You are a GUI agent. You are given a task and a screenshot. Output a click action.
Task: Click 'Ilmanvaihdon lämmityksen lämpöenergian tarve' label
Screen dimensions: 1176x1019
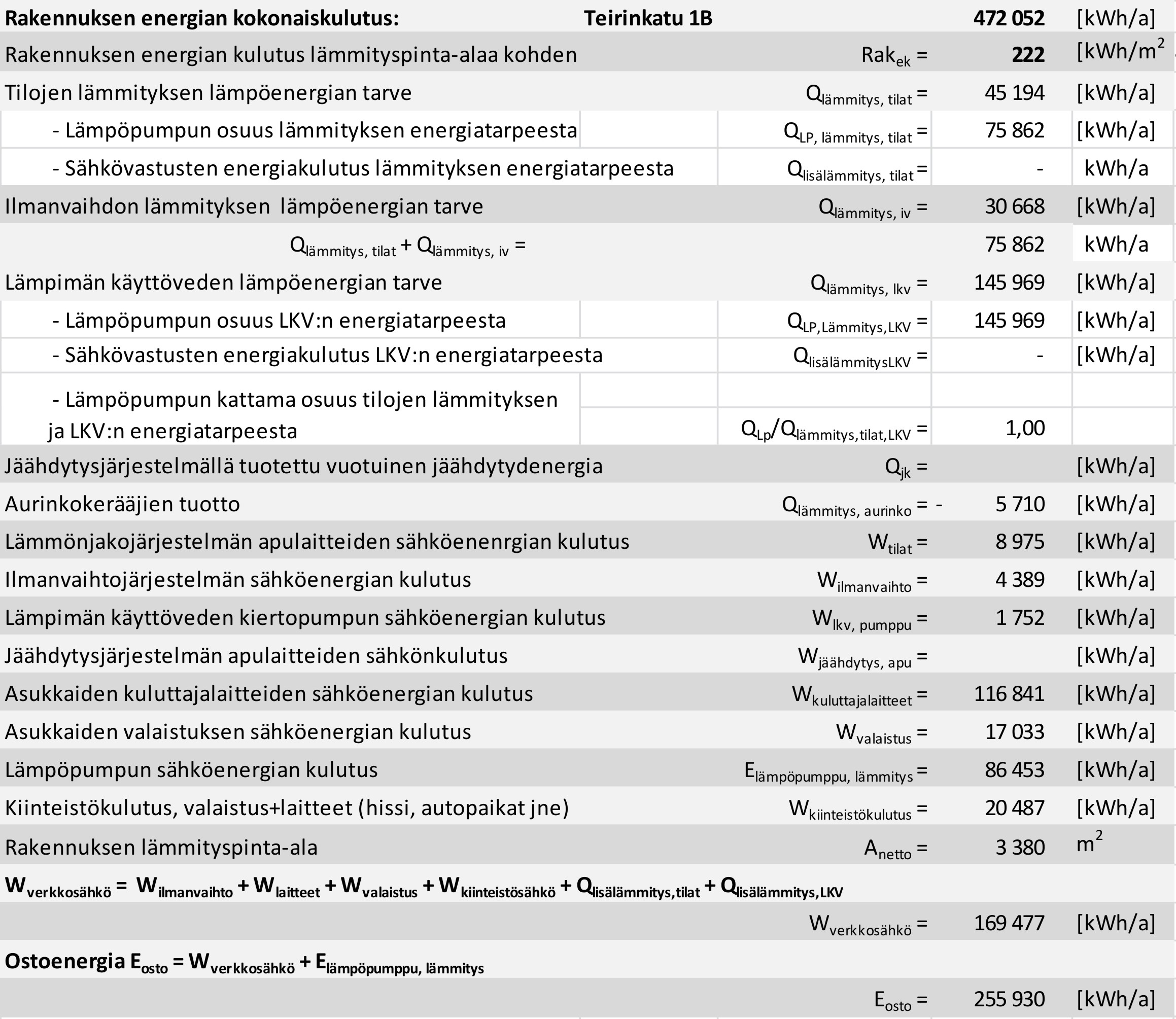(244, 206)
